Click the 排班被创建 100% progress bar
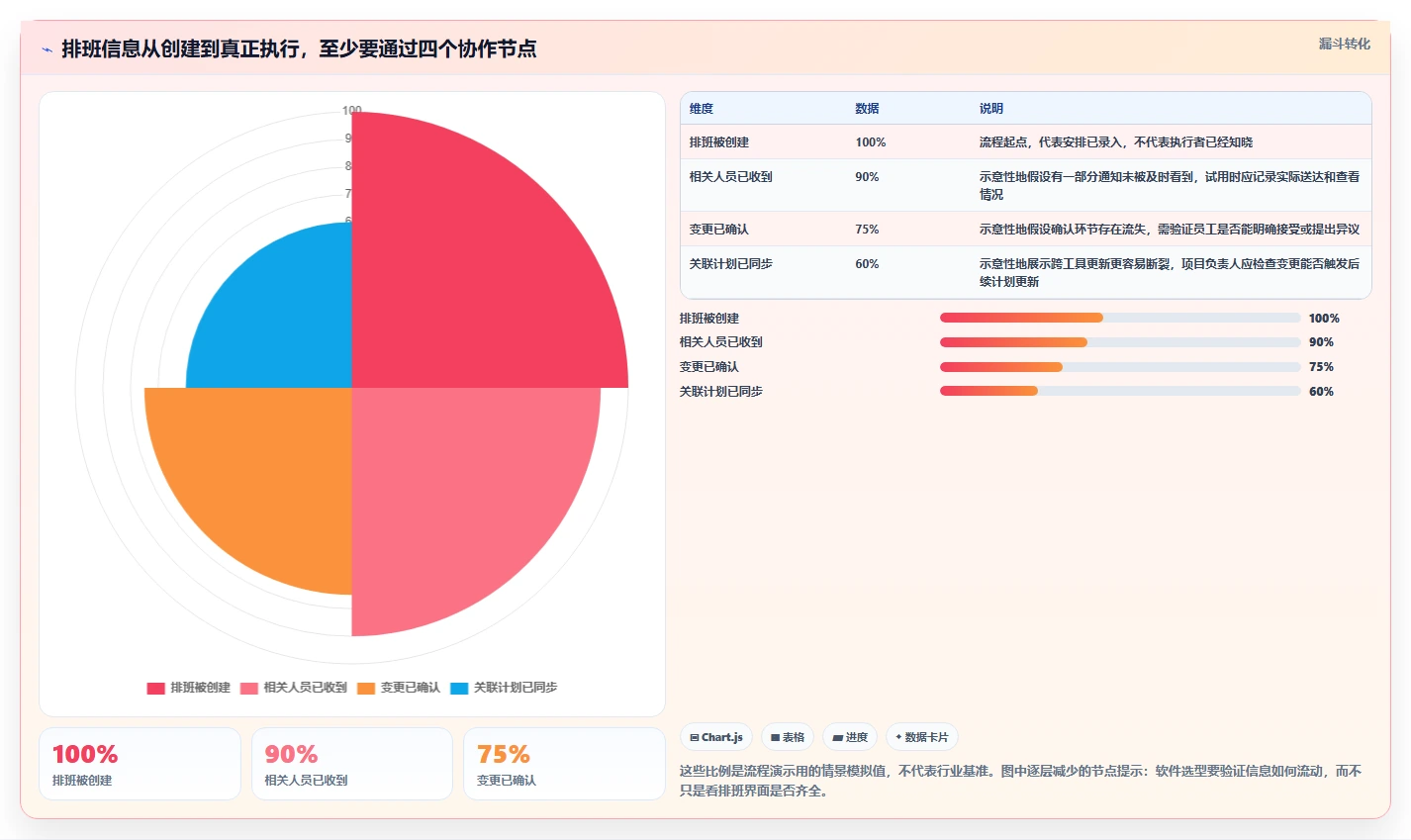This screenshot has height=840, width=1411. click(1120, 318)
